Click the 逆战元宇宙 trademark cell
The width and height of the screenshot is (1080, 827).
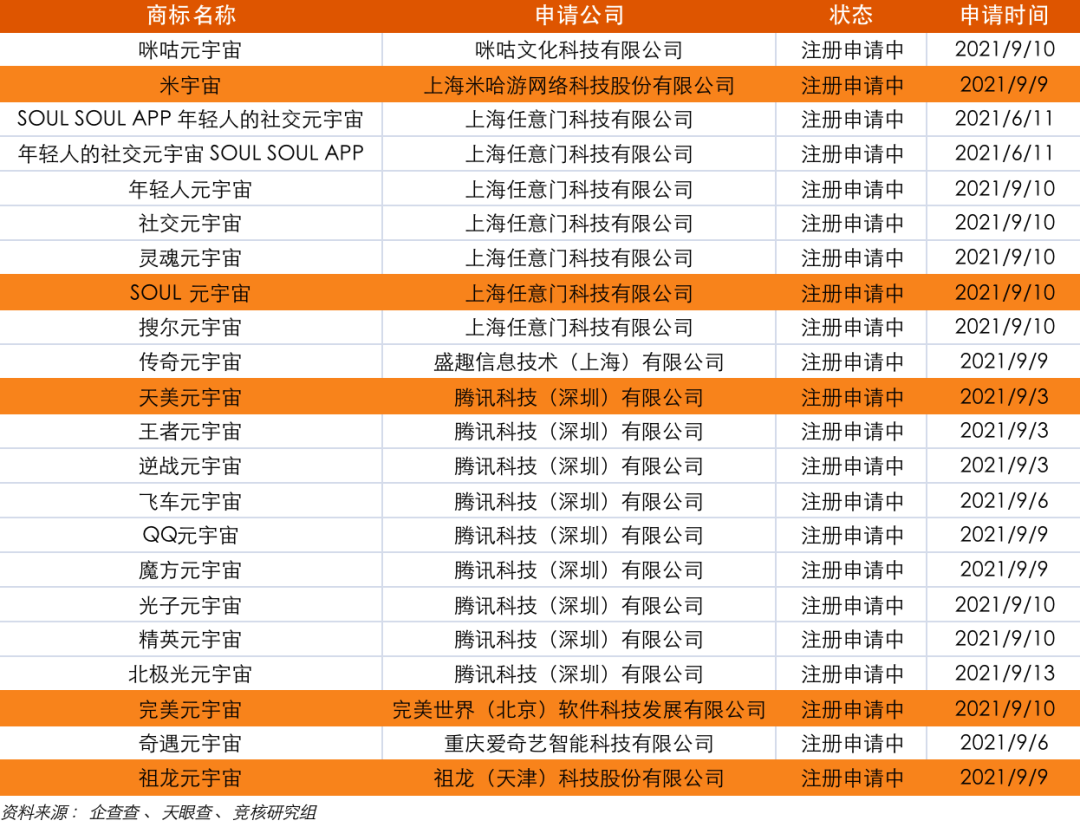[190, 465]
